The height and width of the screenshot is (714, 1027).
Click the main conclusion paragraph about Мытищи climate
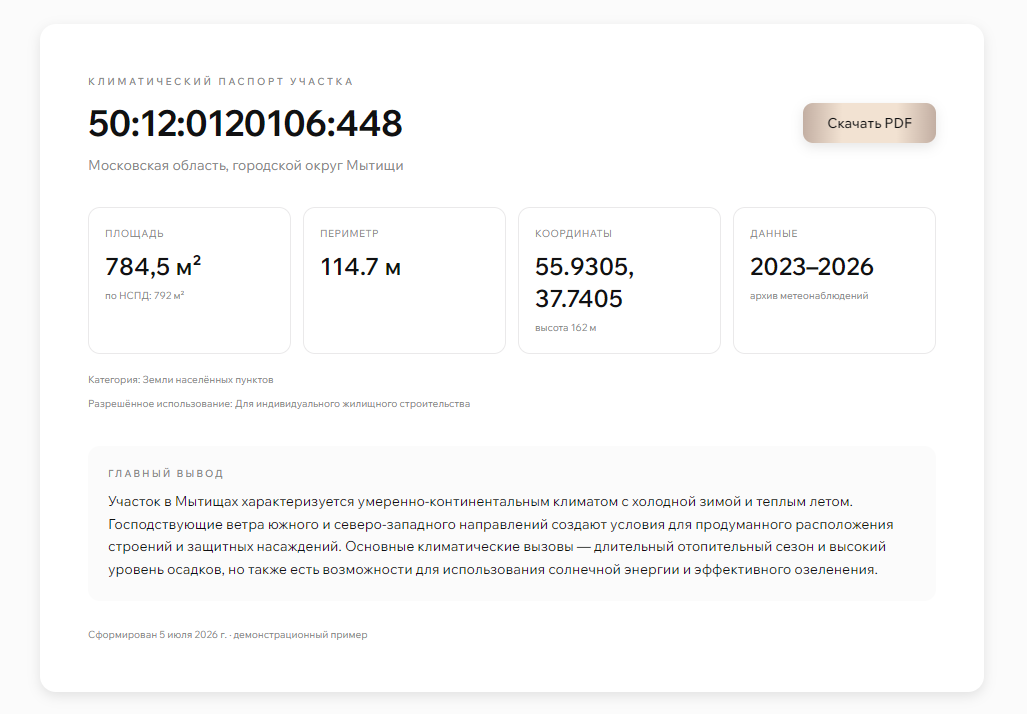click(x=501, y=535)
